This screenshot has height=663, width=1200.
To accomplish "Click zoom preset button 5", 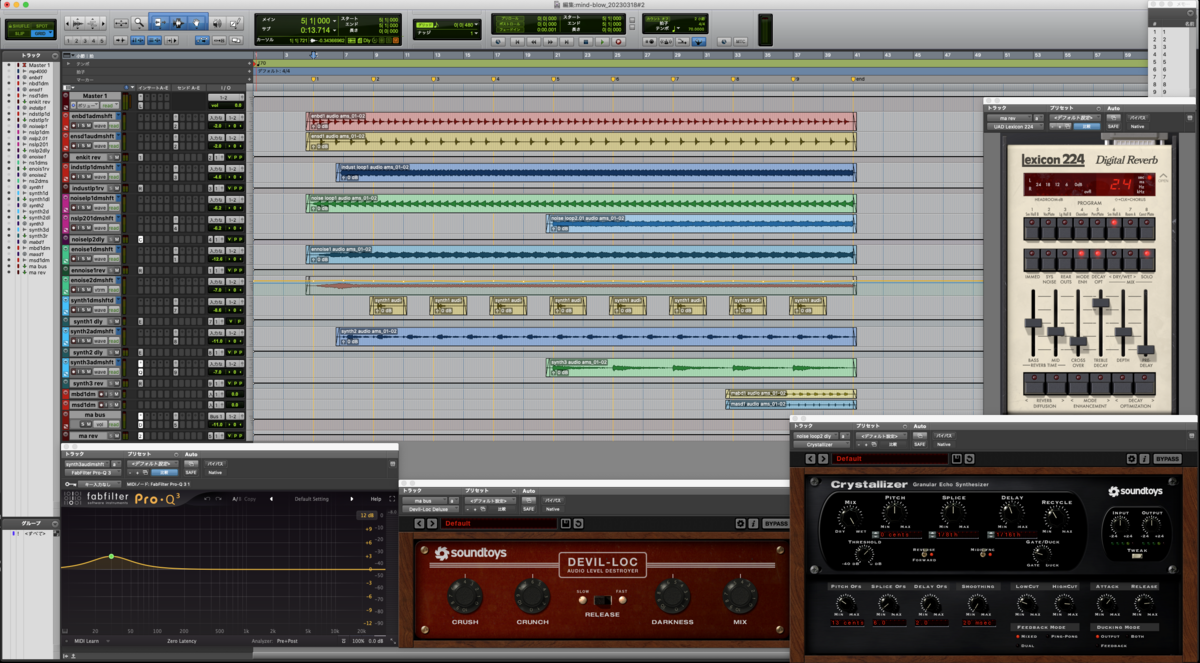I will tap(102, 41).
